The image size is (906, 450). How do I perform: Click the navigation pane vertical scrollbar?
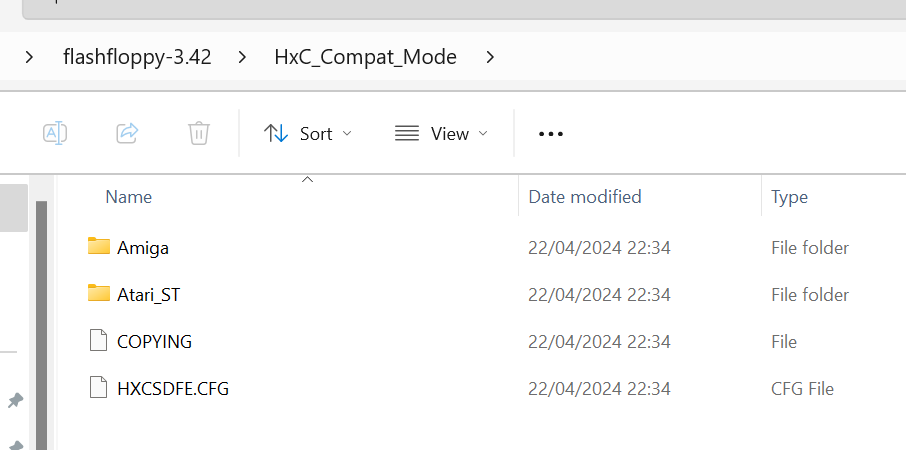click(41, 325)
